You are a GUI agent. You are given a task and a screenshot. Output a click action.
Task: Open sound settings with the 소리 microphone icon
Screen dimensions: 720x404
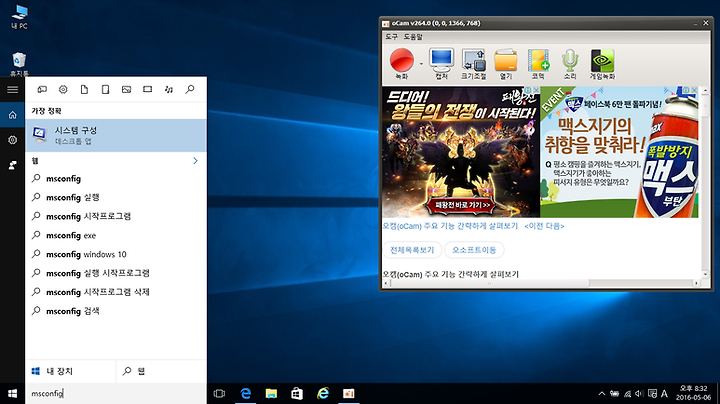pyautogui.click(x=570, y=64)
